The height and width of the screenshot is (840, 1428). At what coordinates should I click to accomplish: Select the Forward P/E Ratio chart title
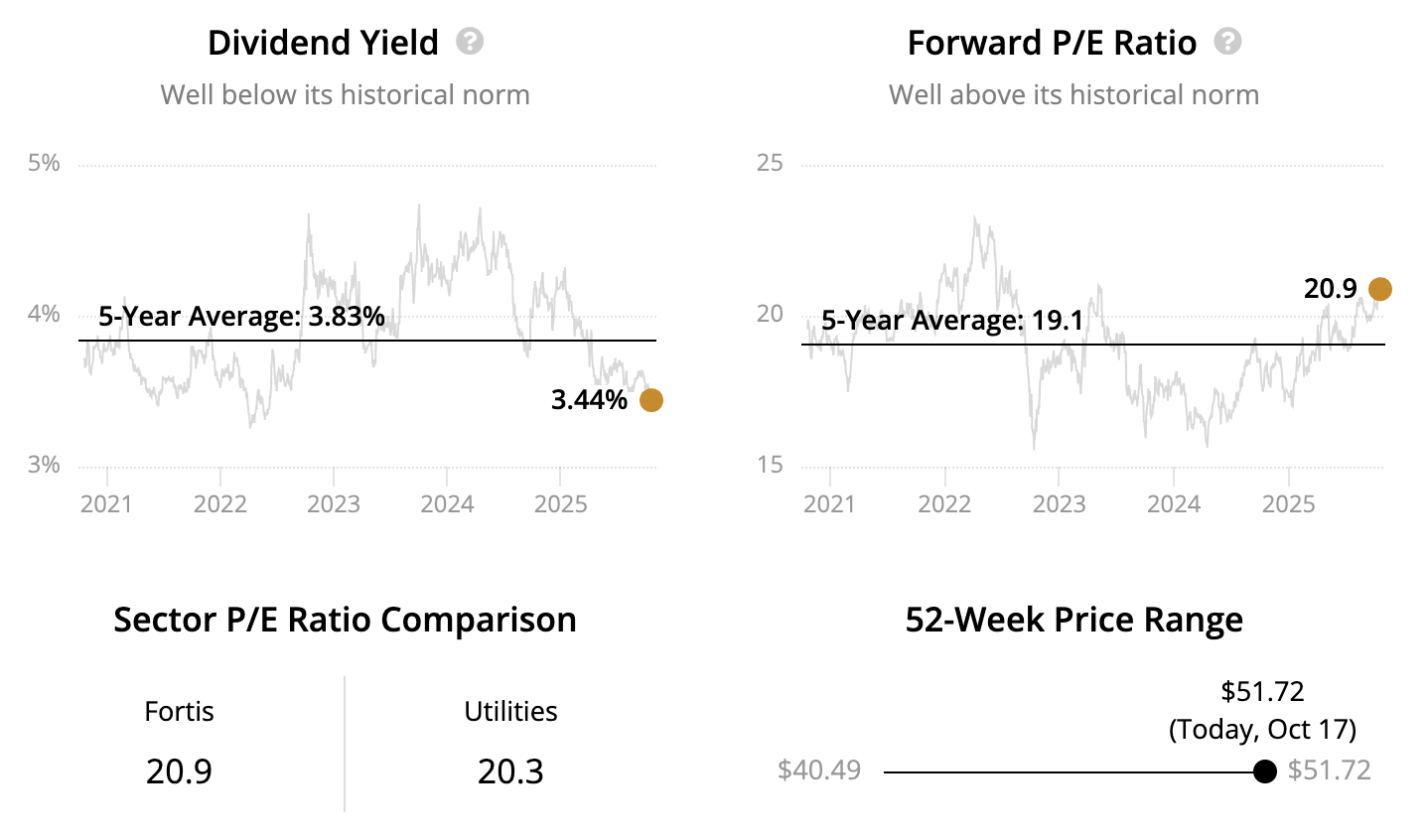1052,43
